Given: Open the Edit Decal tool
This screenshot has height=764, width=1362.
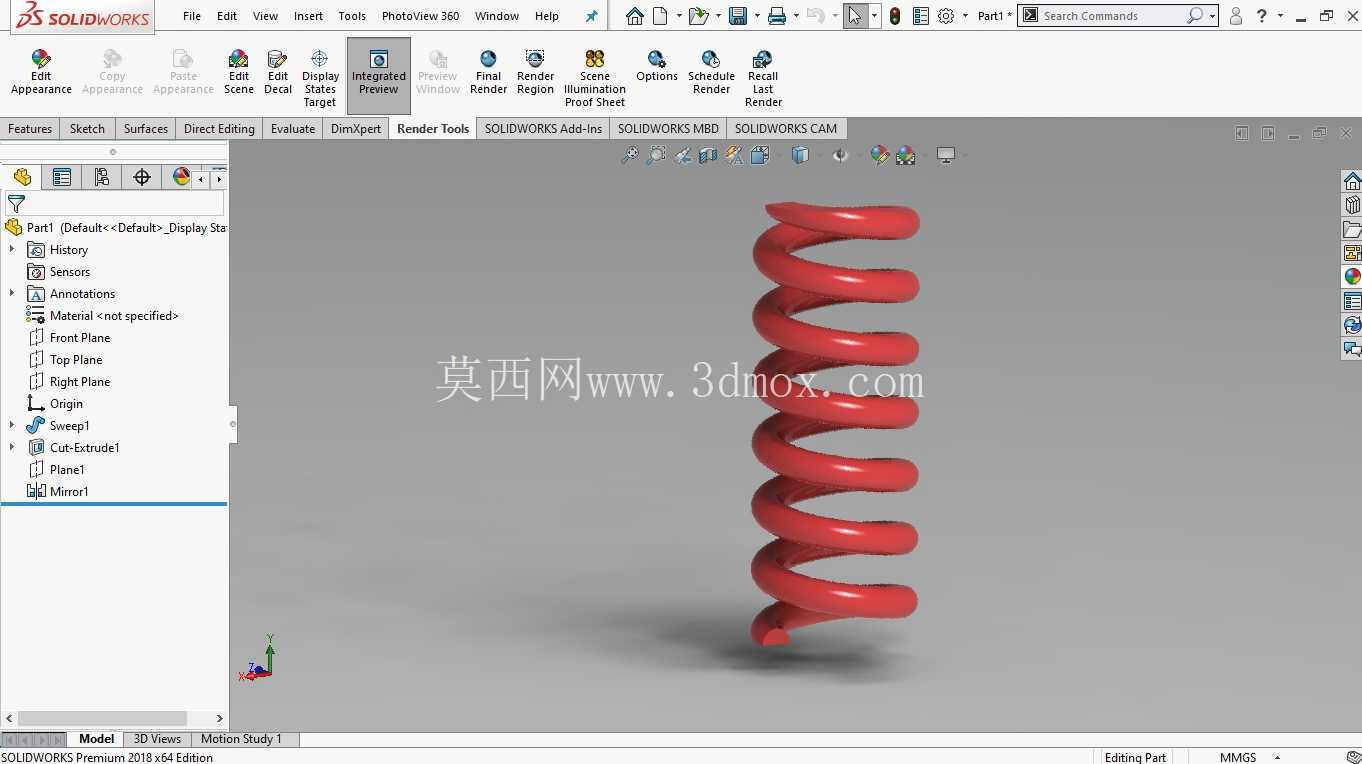Looking at the screenshot, I should point(278,72).
